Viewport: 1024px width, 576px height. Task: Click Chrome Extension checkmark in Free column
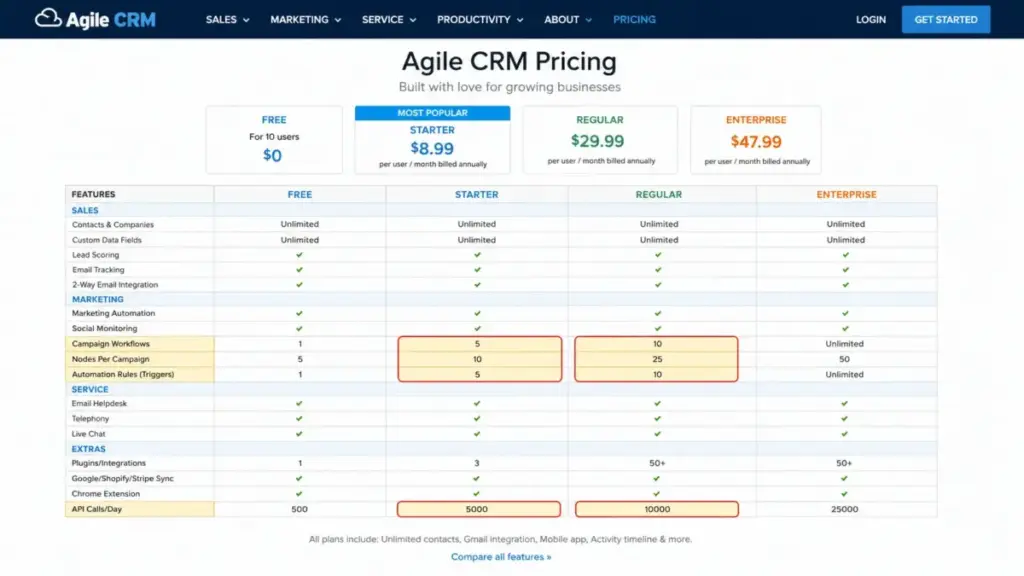(299, 494)
